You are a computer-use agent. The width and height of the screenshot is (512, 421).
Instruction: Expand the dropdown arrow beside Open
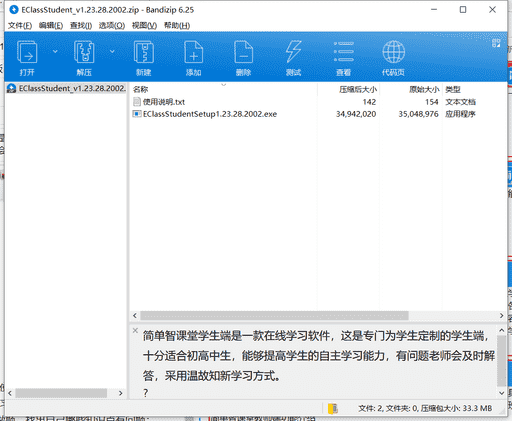pos(55,51)
